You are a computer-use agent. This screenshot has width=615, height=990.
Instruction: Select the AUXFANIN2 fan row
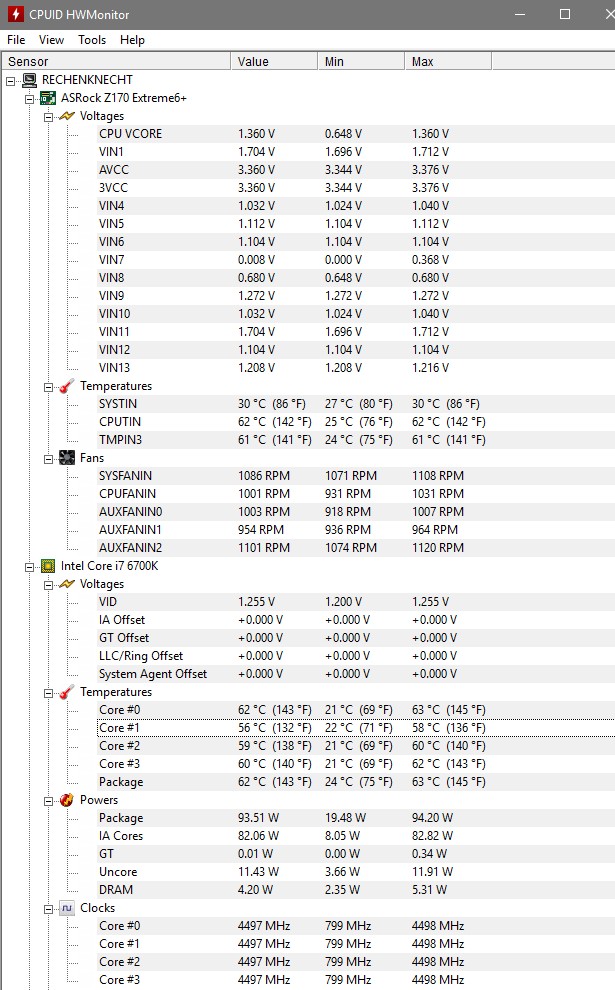[355, 547]
